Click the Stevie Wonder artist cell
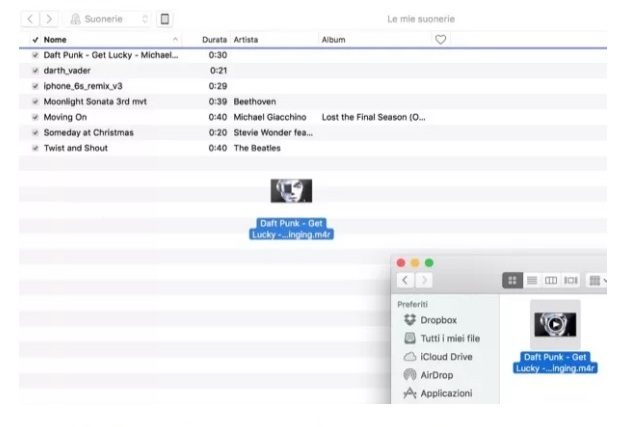Image resolution: width=634 pixels, height=427 pixels. (273, 133)
